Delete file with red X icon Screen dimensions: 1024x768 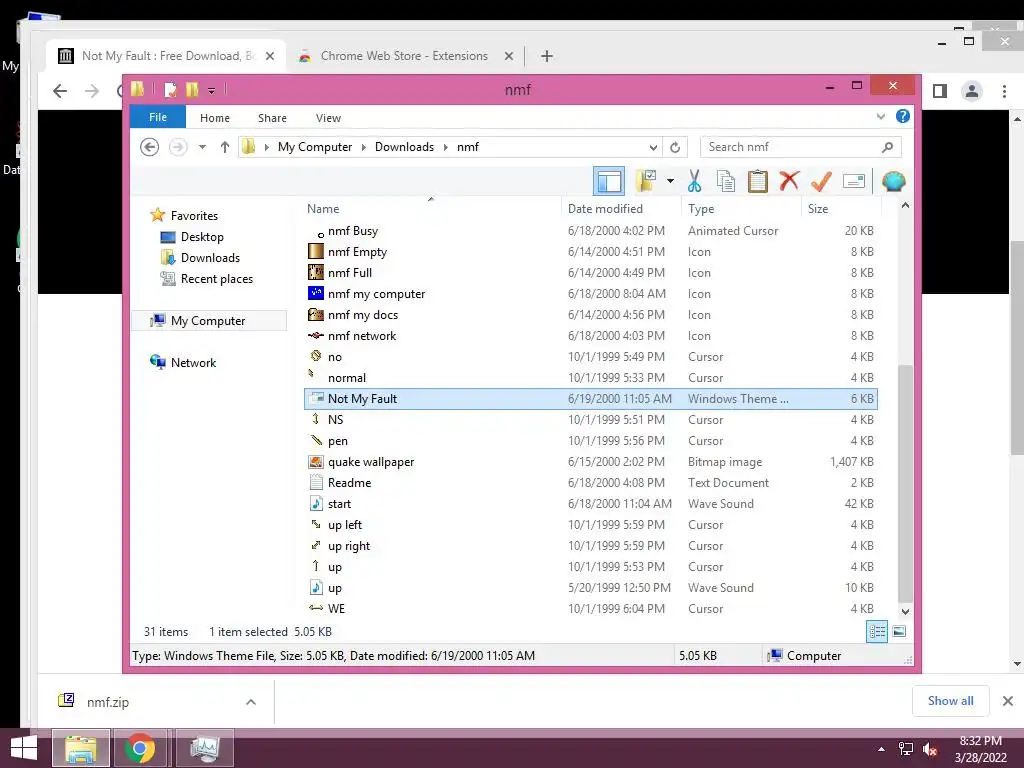click(789, 181)
